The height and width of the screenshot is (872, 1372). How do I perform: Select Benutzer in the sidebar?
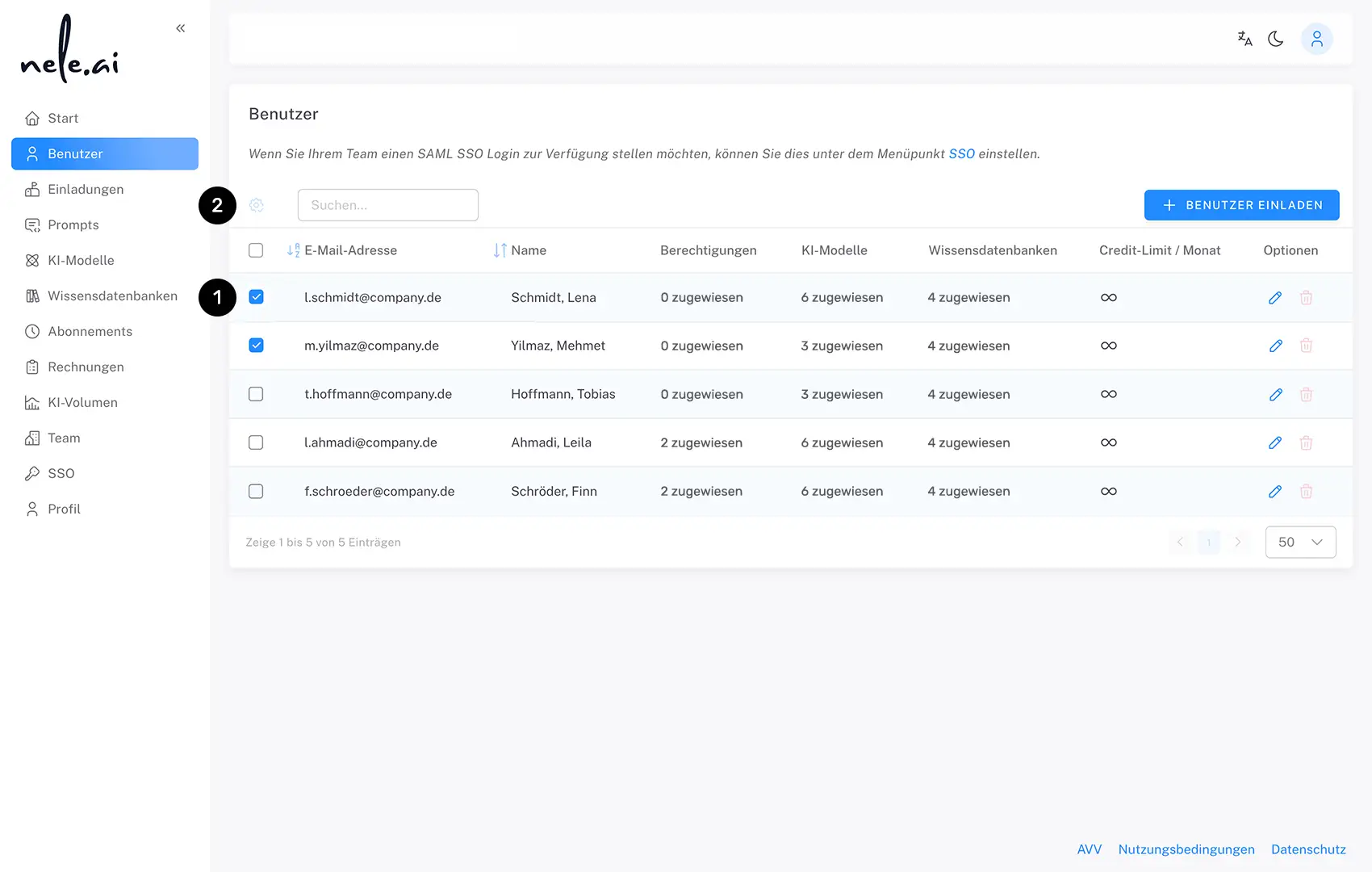tap(105, 154)
